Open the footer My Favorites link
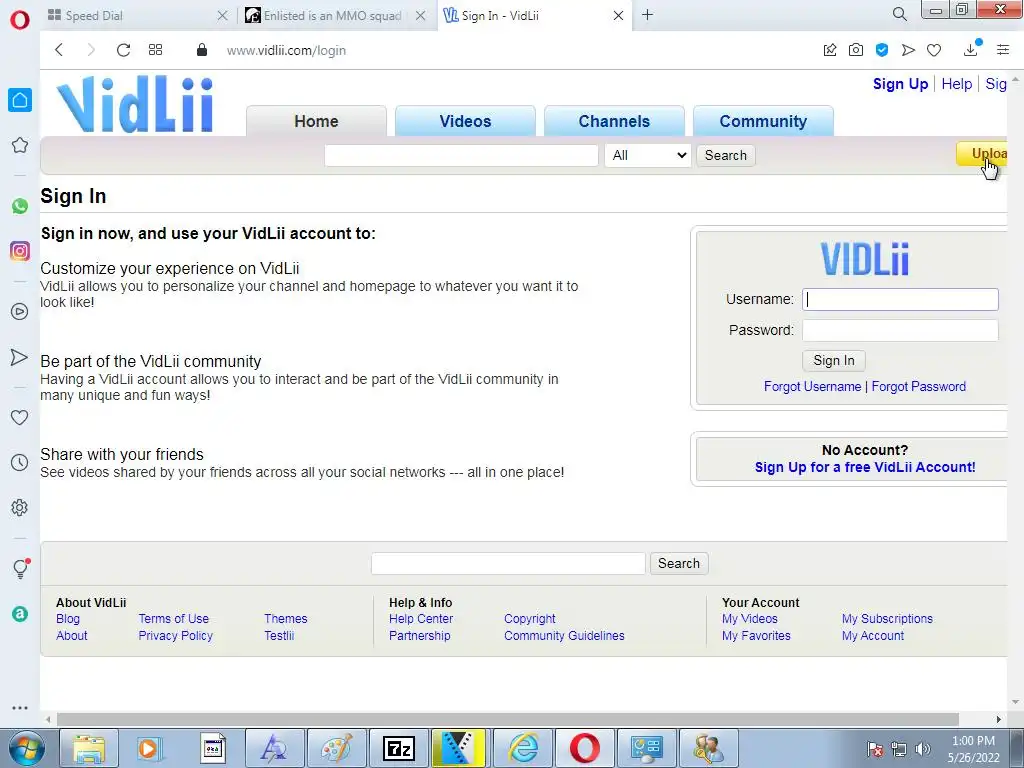This screenshot has height=768, width=1024. pos(756,635)
